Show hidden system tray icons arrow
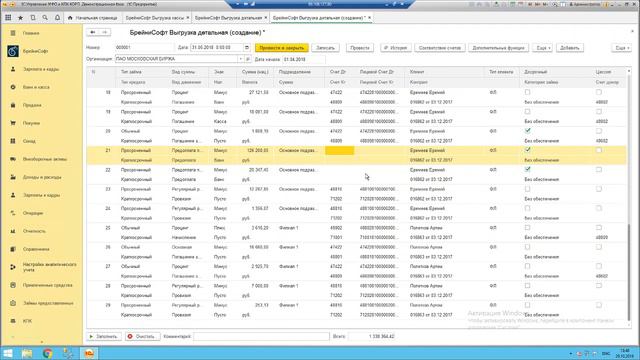This screenshot has height=360, width=640. click(x=571, y=353)
